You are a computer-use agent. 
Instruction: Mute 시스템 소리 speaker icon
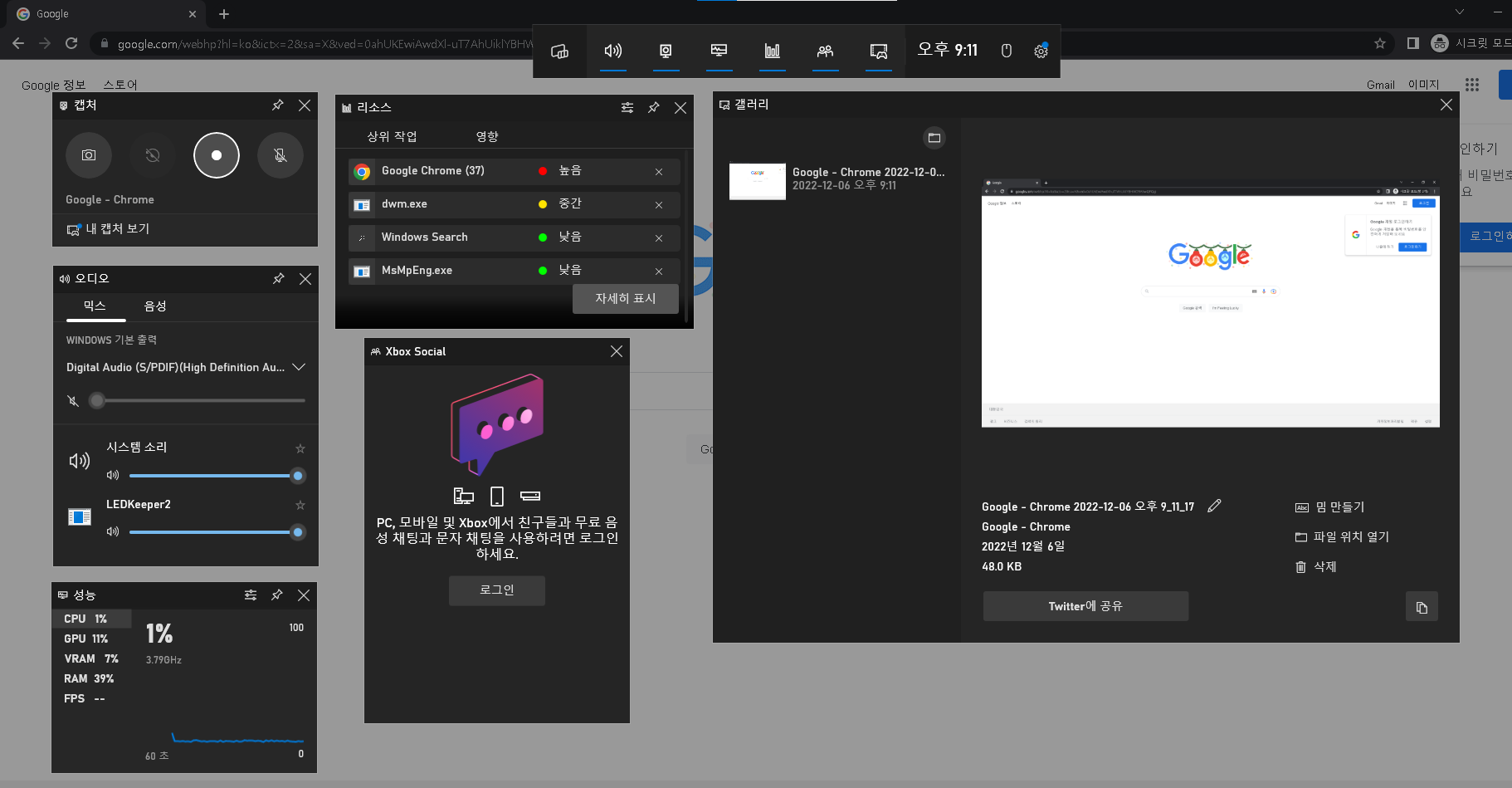pyautogui.click(x=113, y=476)
